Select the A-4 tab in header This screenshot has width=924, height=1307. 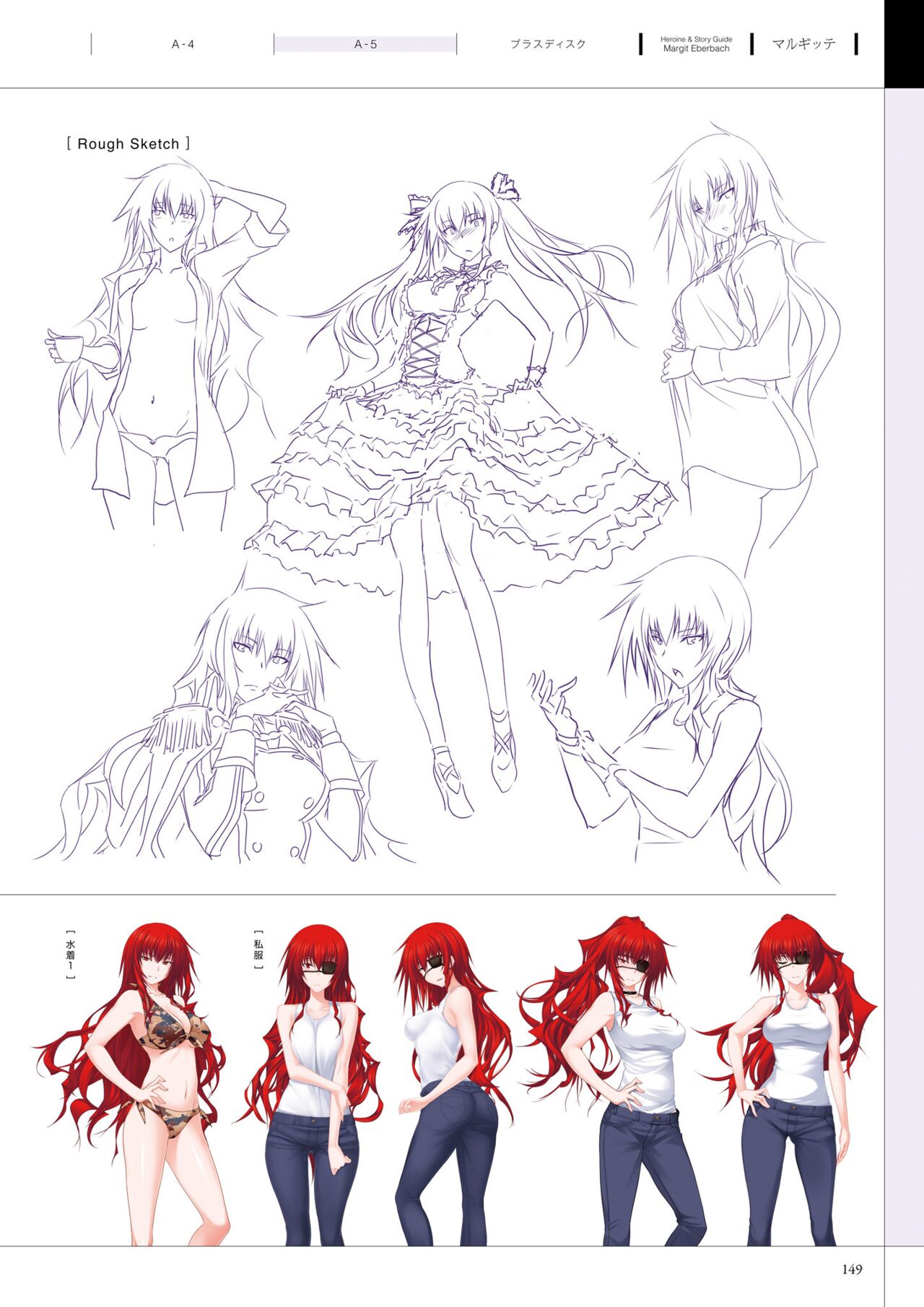[183, 44]
